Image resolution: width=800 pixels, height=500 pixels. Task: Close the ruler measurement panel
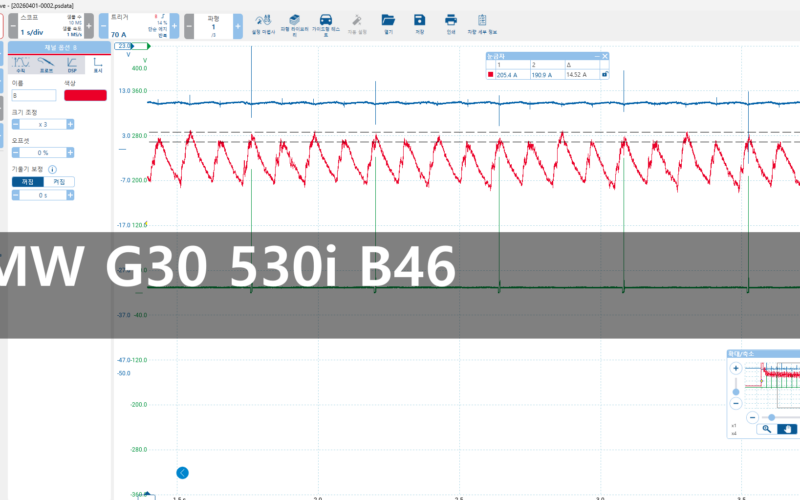[x=604, y=56]
